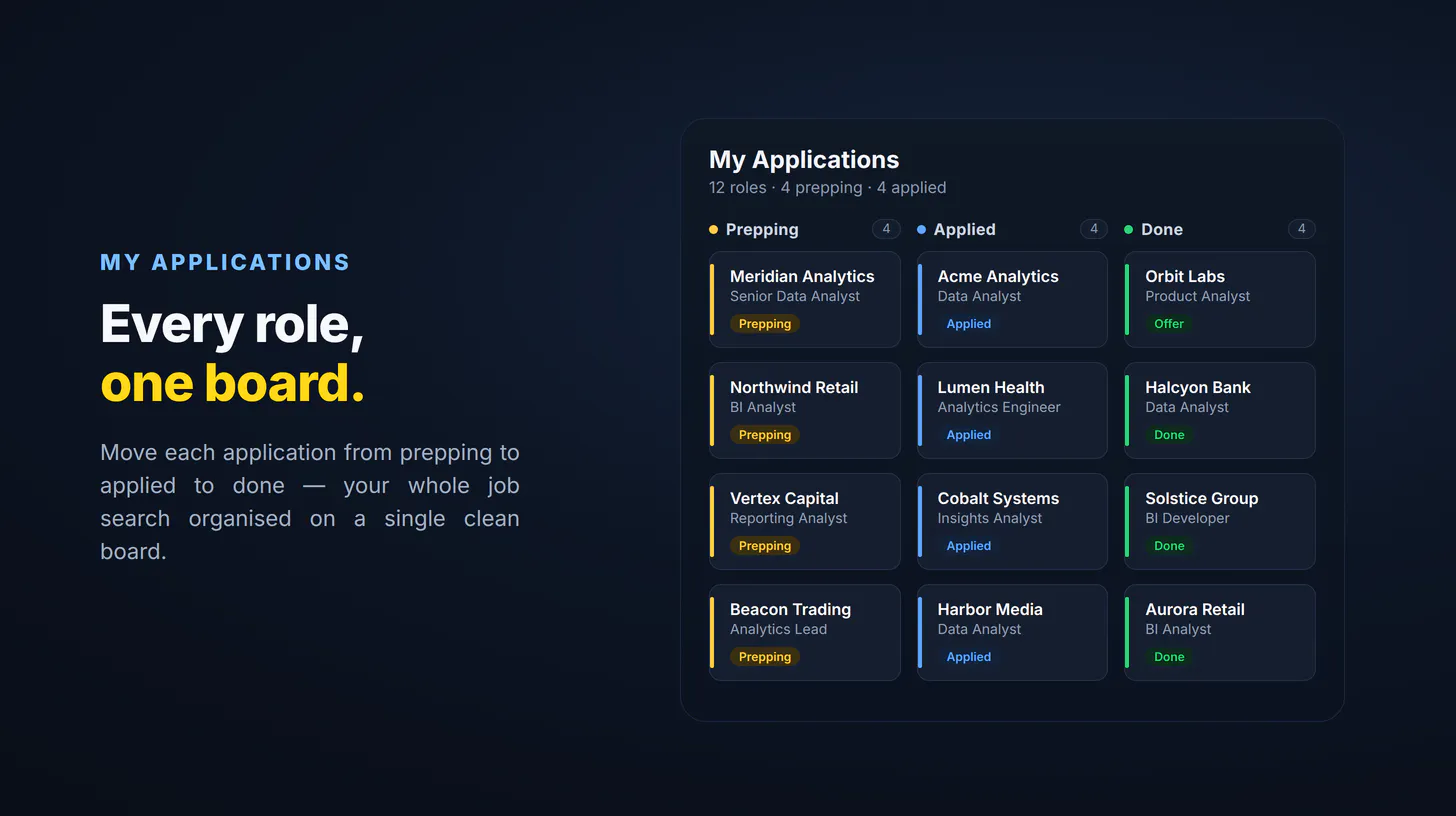Open the Lumen Health Analytics Engineer card
The image size is (1456, 816).
click(1012, 410)
